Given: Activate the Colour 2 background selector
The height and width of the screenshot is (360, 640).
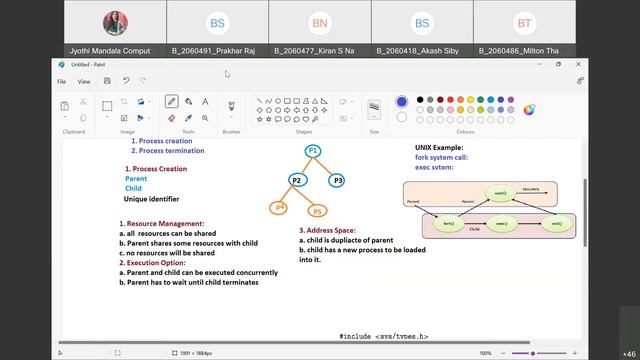Looking at the screenshot, I should click(402, 117).
